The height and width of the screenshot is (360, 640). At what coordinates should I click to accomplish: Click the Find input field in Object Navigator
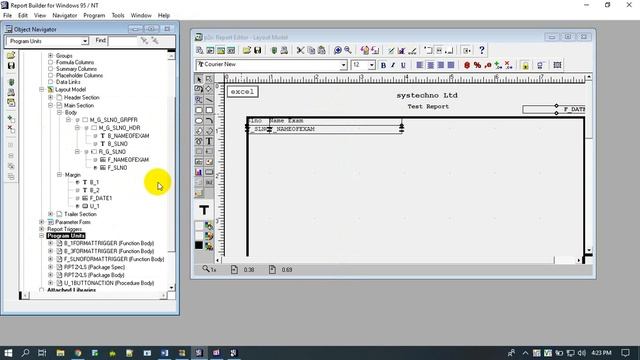tap(122, 41)
